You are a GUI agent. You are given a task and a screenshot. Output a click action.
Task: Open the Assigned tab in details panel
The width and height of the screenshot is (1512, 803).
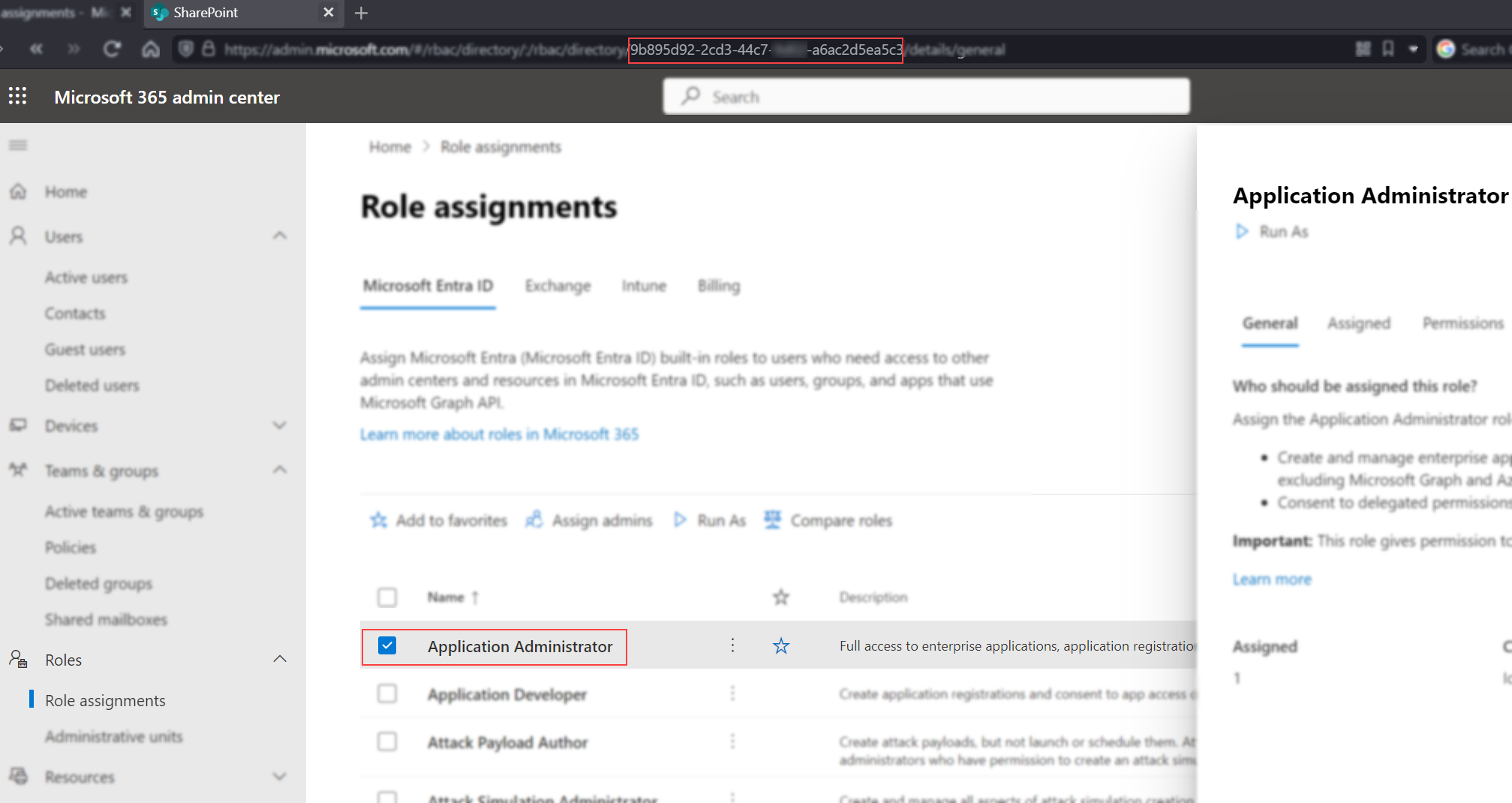pos(1359,323)
